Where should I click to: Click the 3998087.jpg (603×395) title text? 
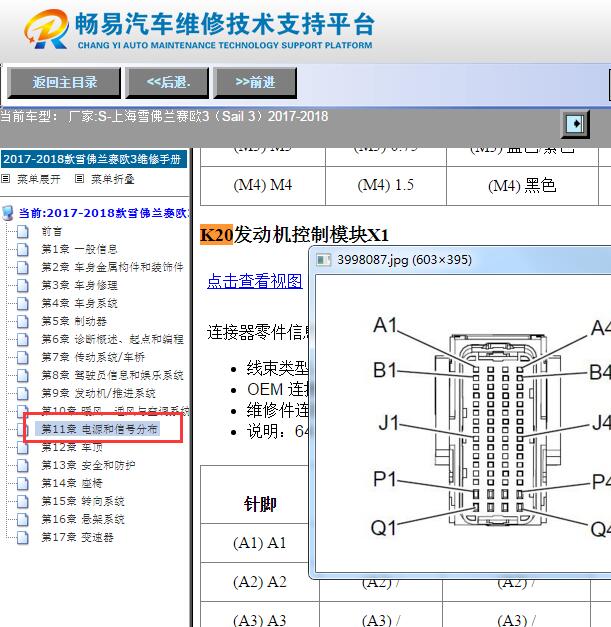click(x=404, y=260)
